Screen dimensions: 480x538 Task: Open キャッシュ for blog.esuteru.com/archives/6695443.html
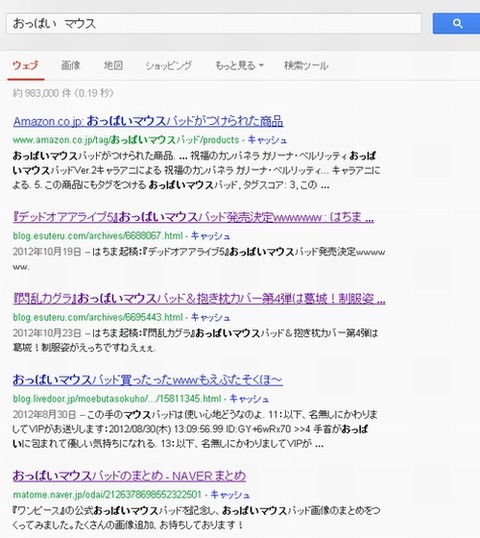[210, 317]
